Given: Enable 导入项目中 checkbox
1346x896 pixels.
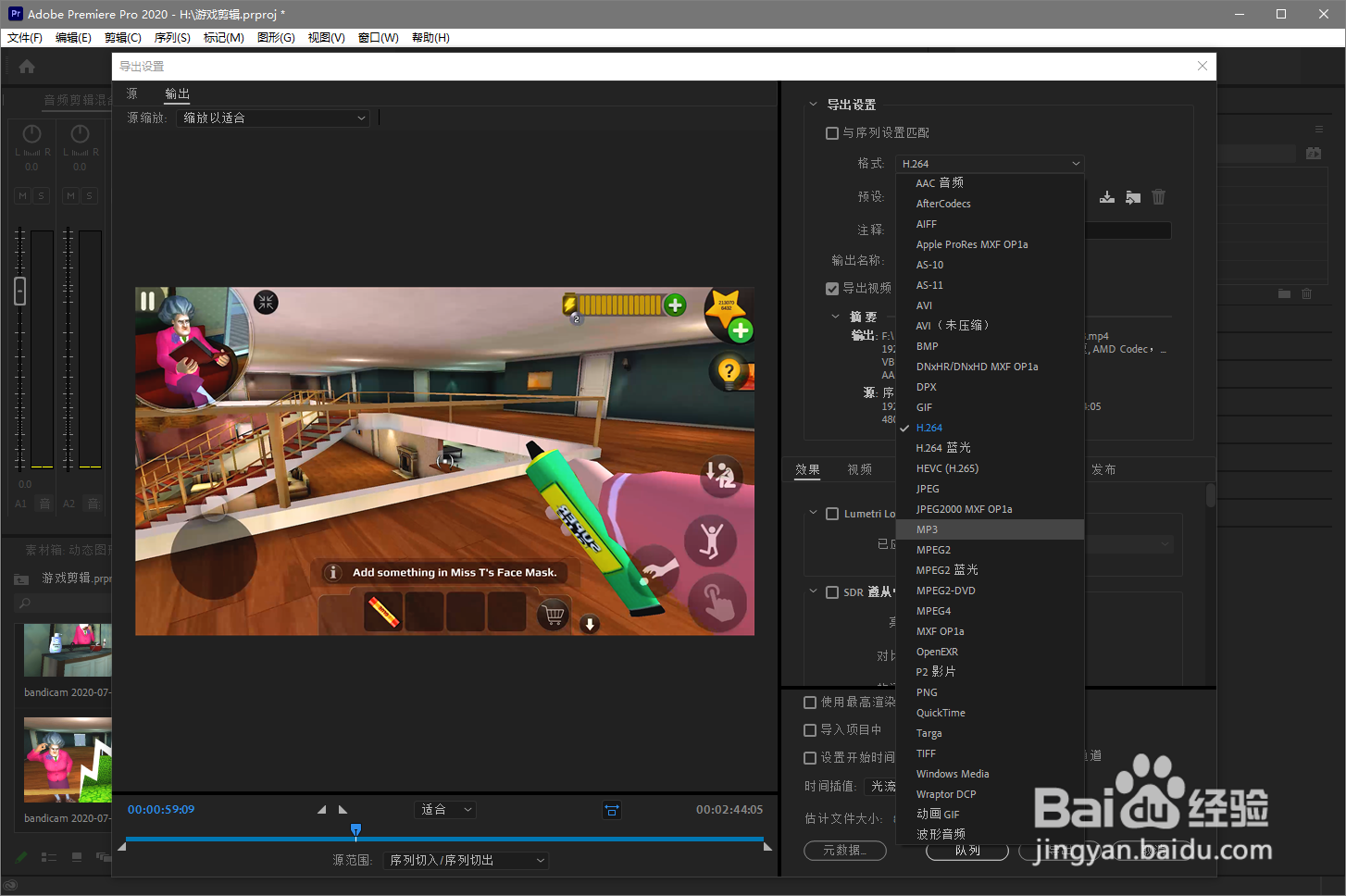Looking at the screenshot, I should (x=810, y=730).
